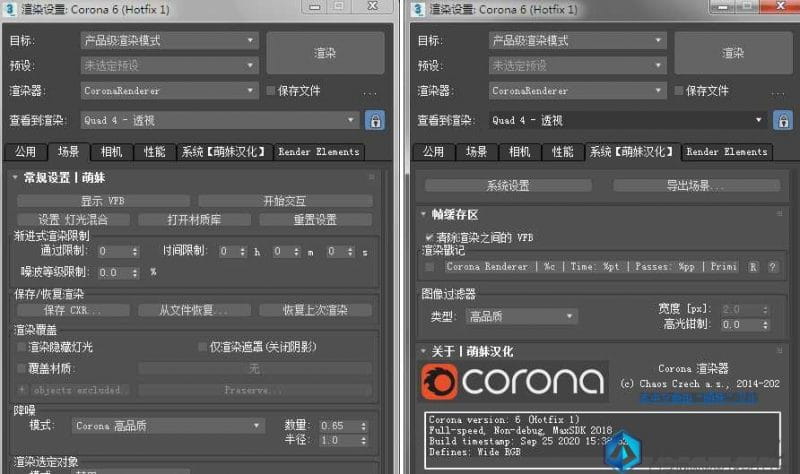The width and height of the screenshot is (800, 474).
Task: Click the pass limit spinner arrows
Action: click(135, 252)
